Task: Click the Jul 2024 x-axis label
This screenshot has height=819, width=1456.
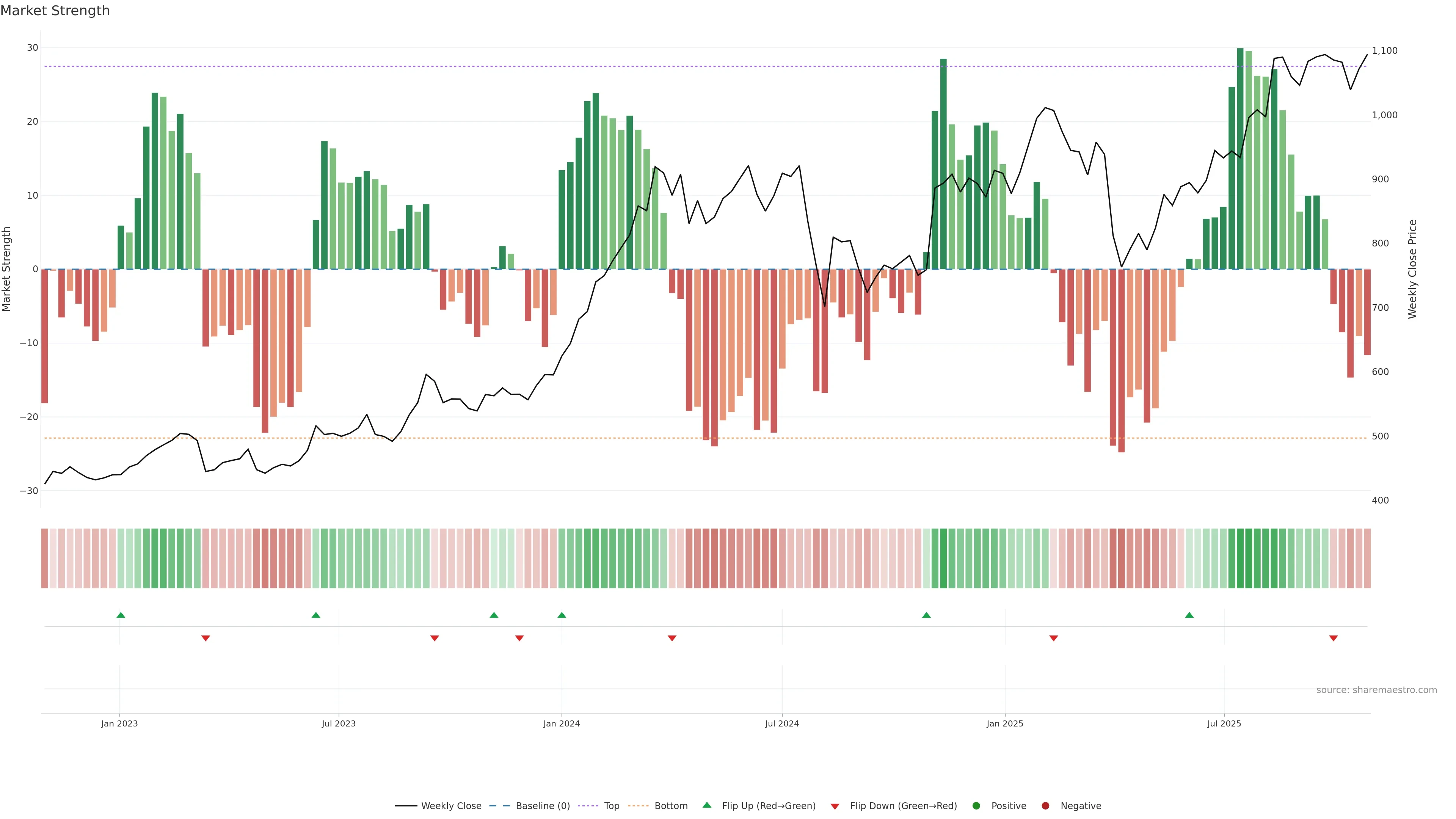Action: 782,723
